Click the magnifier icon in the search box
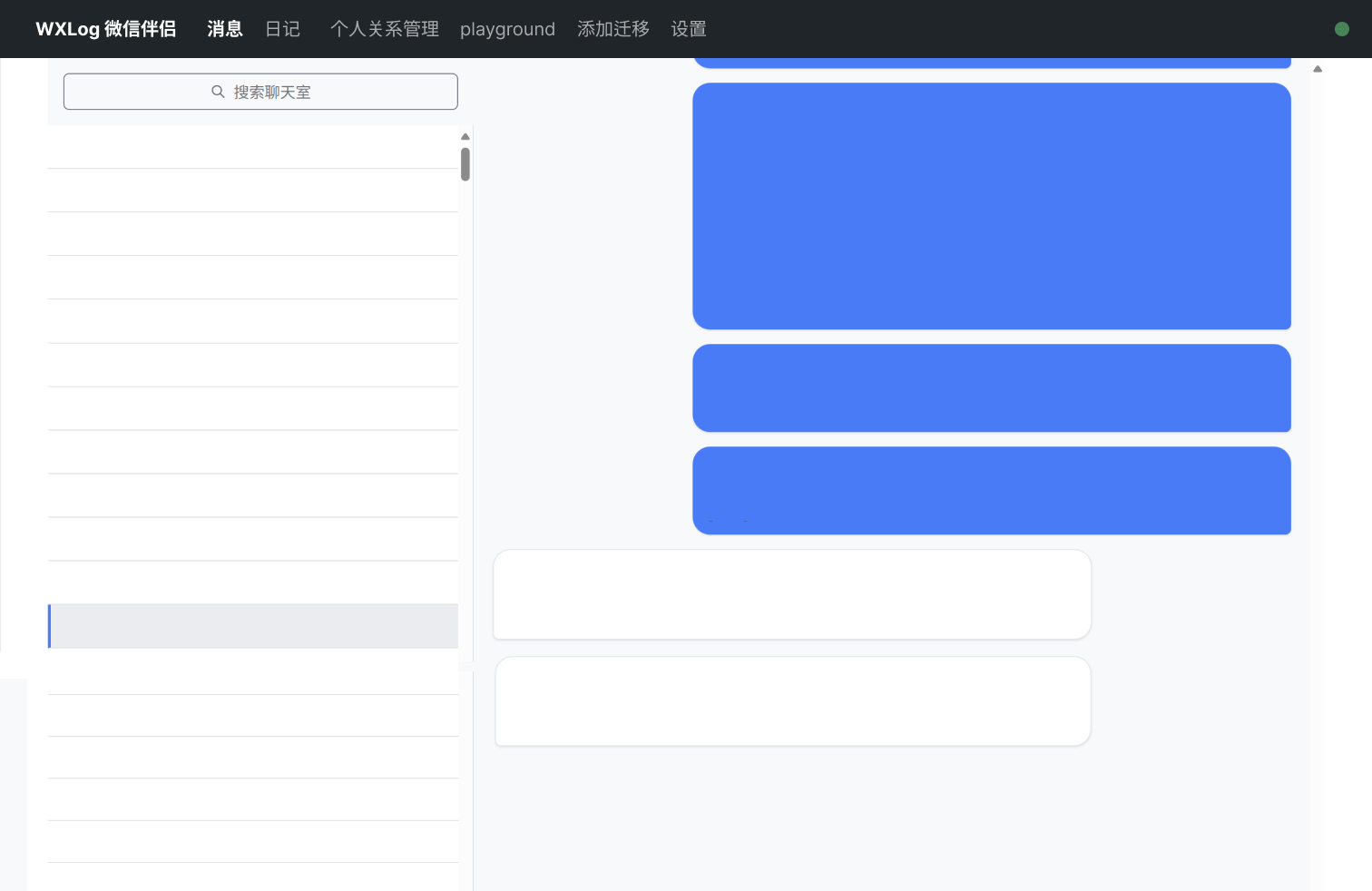This screenshot has height=891, width=1372. pyautogui.click(x=218, y=92)
